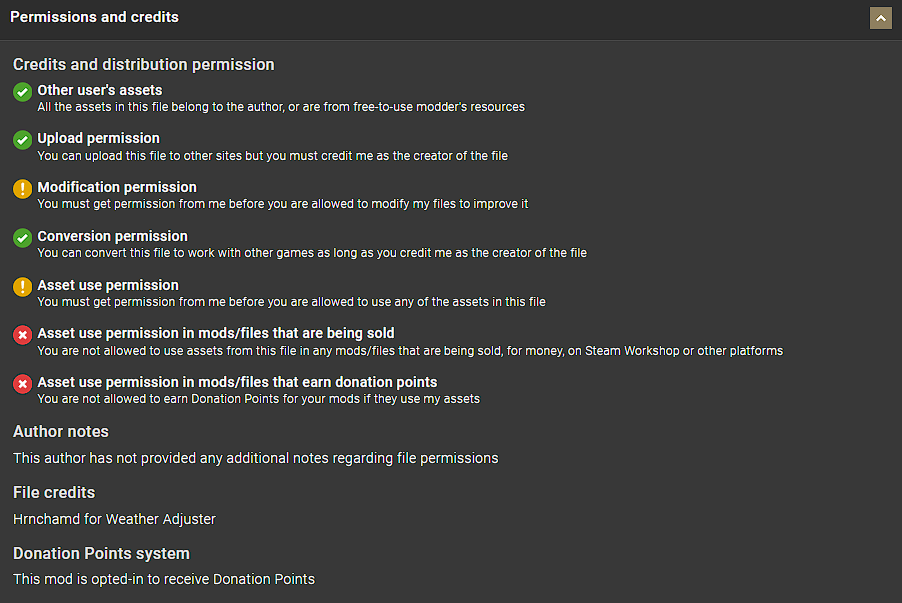This screenshot has width=902, height=603.
Task: Click yellow warning icon beside Asset use permission
Action: (22, 287)
